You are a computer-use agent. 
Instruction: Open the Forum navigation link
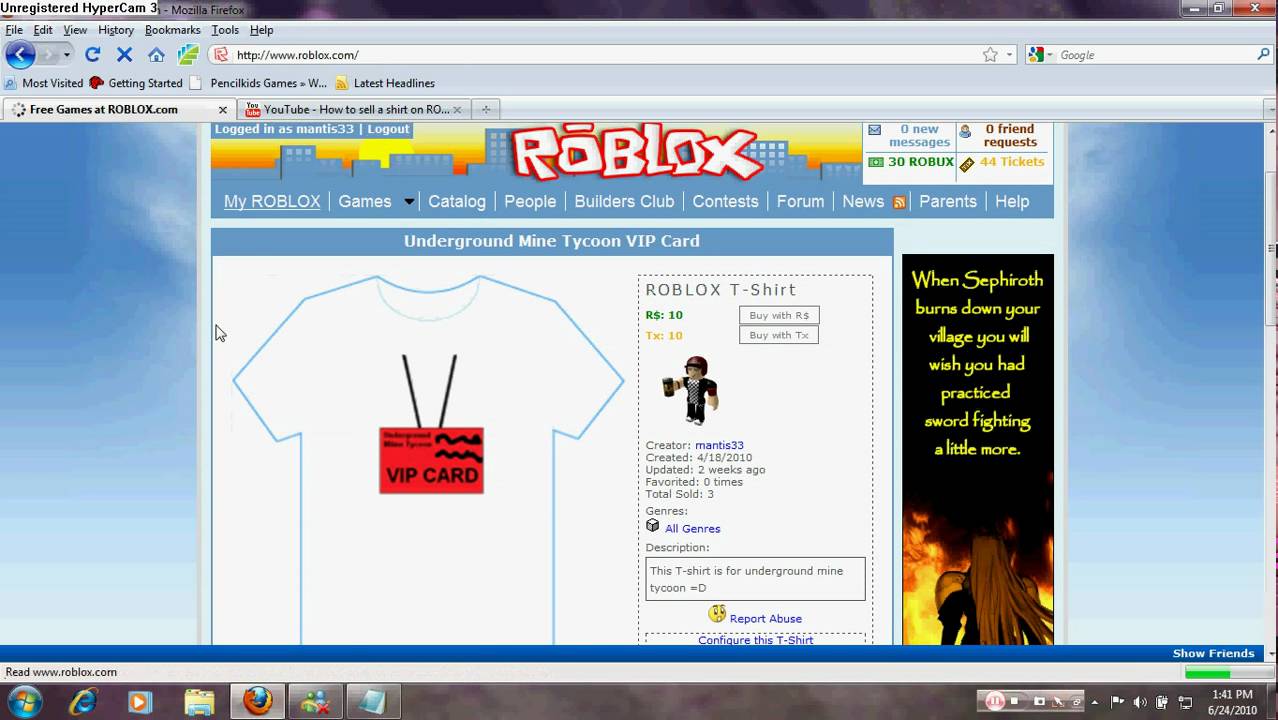[x=800, y=201]
